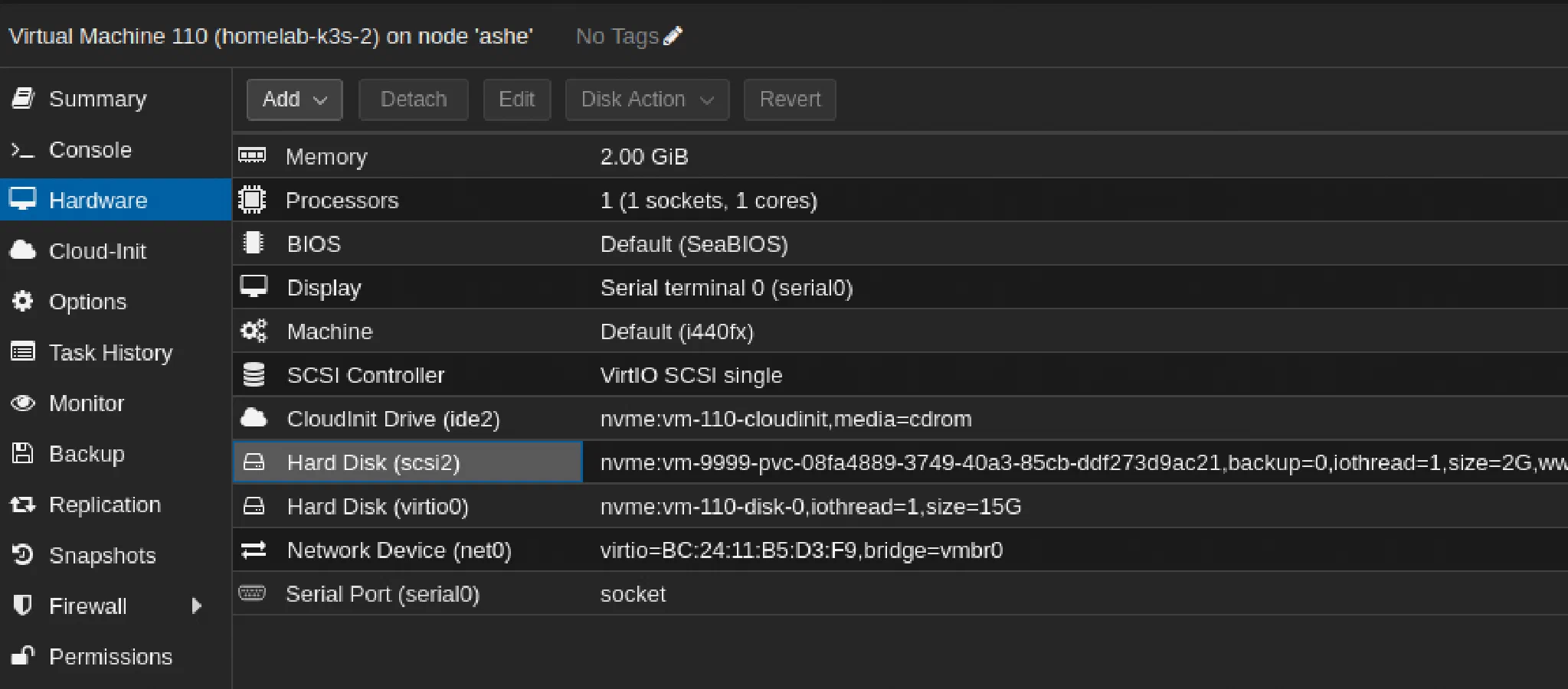This screenshot has width=1568, height=689.
Task: Click the Monitor eye icon
Action: coord(23,403)
